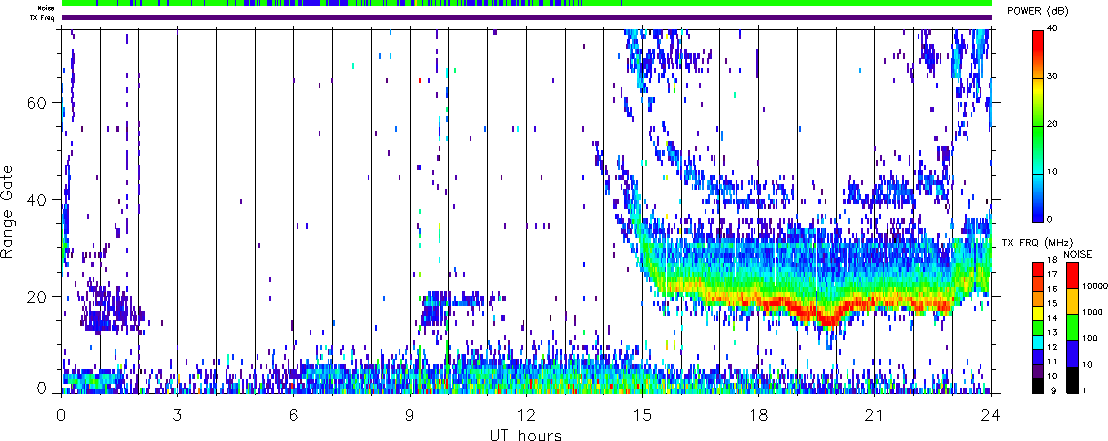Click the 100 label on NOISE legend
The image size is (1108, 441).
click(x=1090, y=339)
